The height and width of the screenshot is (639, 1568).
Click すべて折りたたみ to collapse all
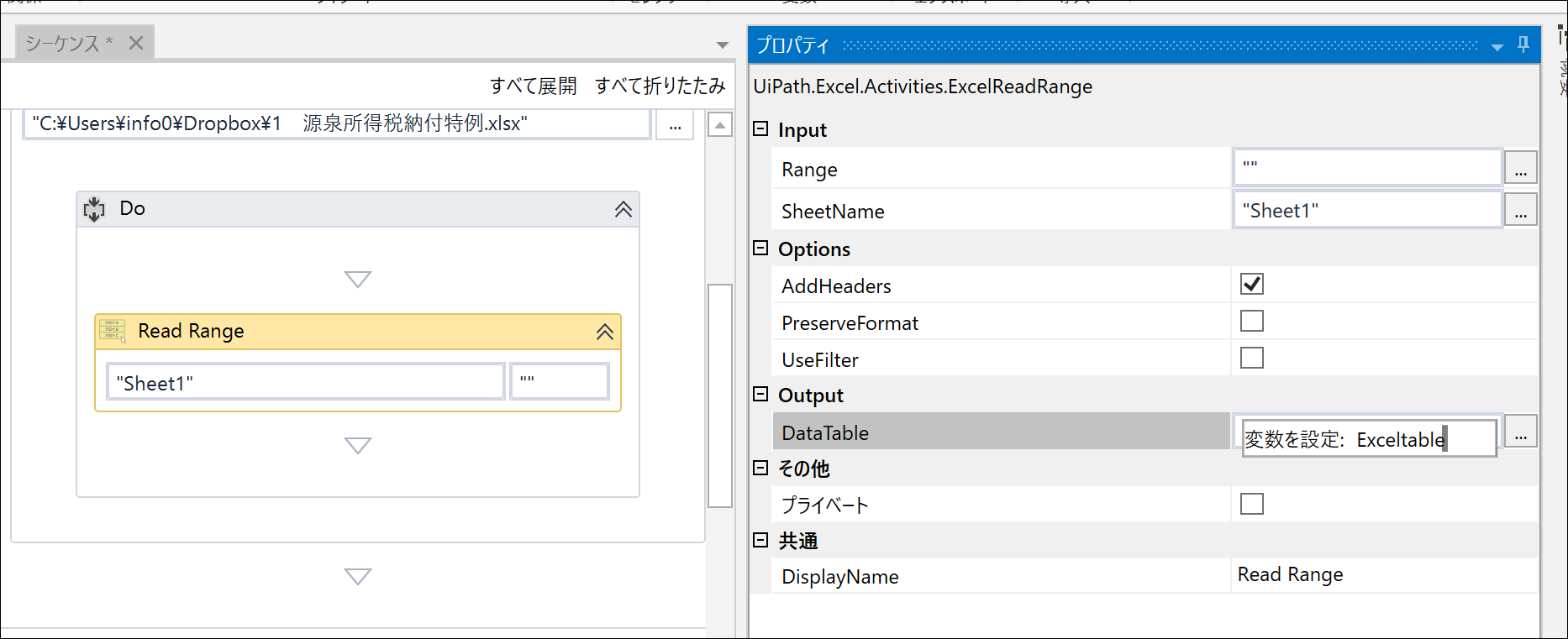660,86
